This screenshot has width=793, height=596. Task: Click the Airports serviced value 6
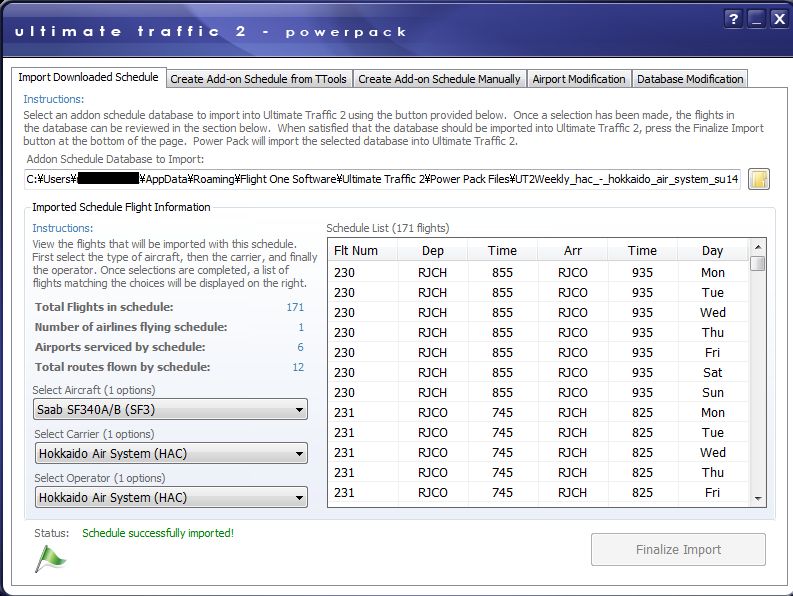tap(300, 347)
